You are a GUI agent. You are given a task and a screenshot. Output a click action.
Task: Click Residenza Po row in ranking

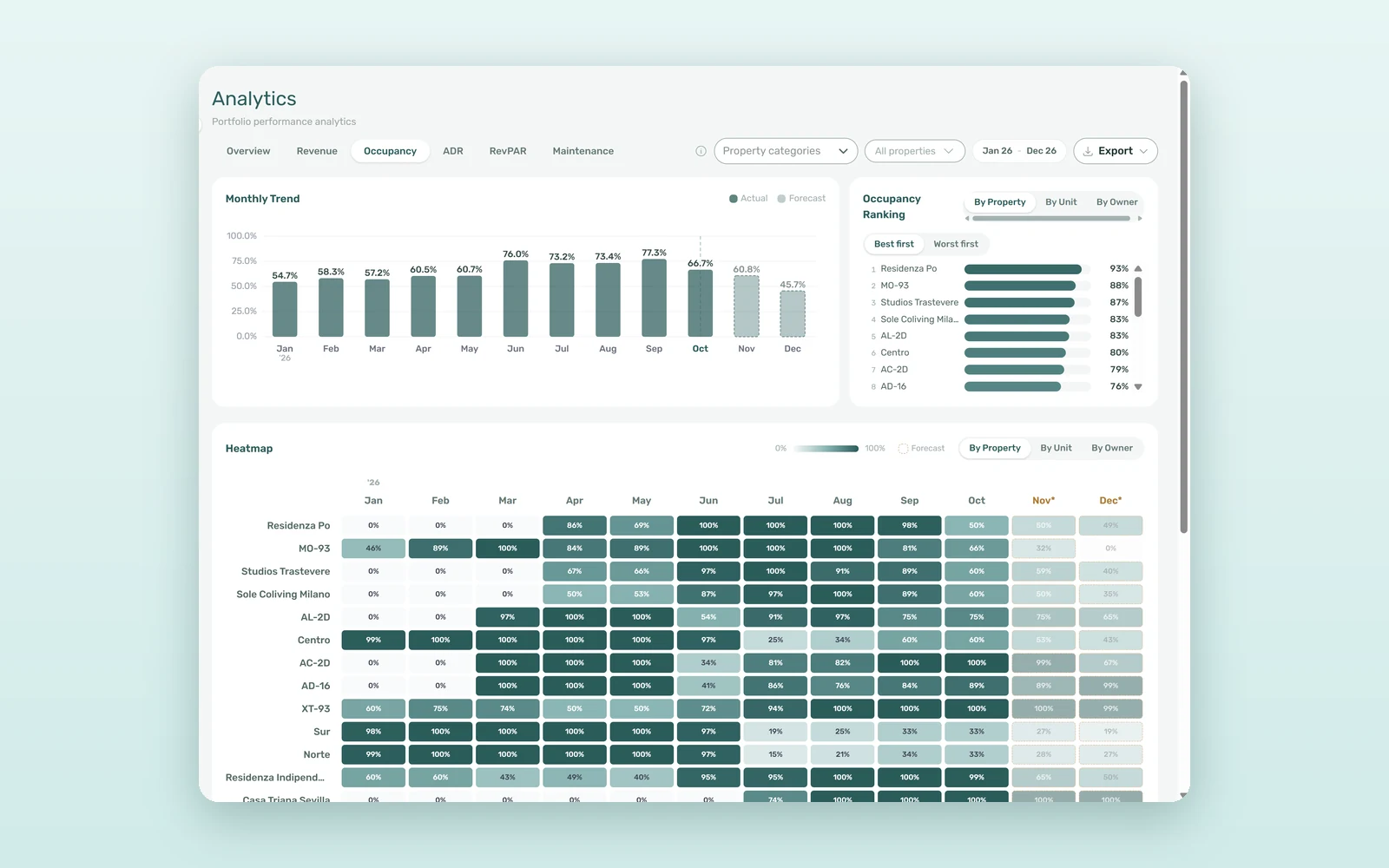1000,269
